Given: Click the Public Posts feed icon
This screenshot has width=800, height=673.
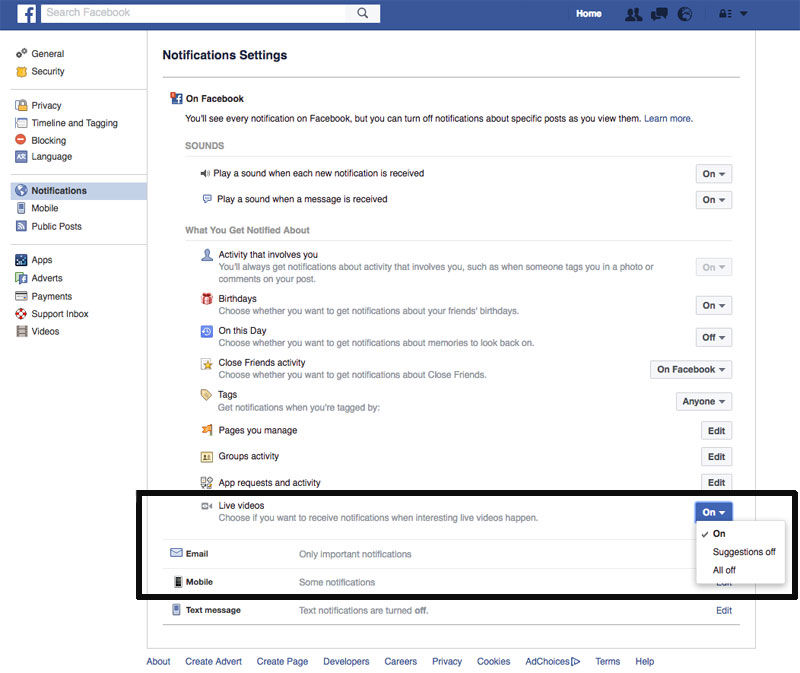Looking at the screenshot, I should click(x=21, y=226).
